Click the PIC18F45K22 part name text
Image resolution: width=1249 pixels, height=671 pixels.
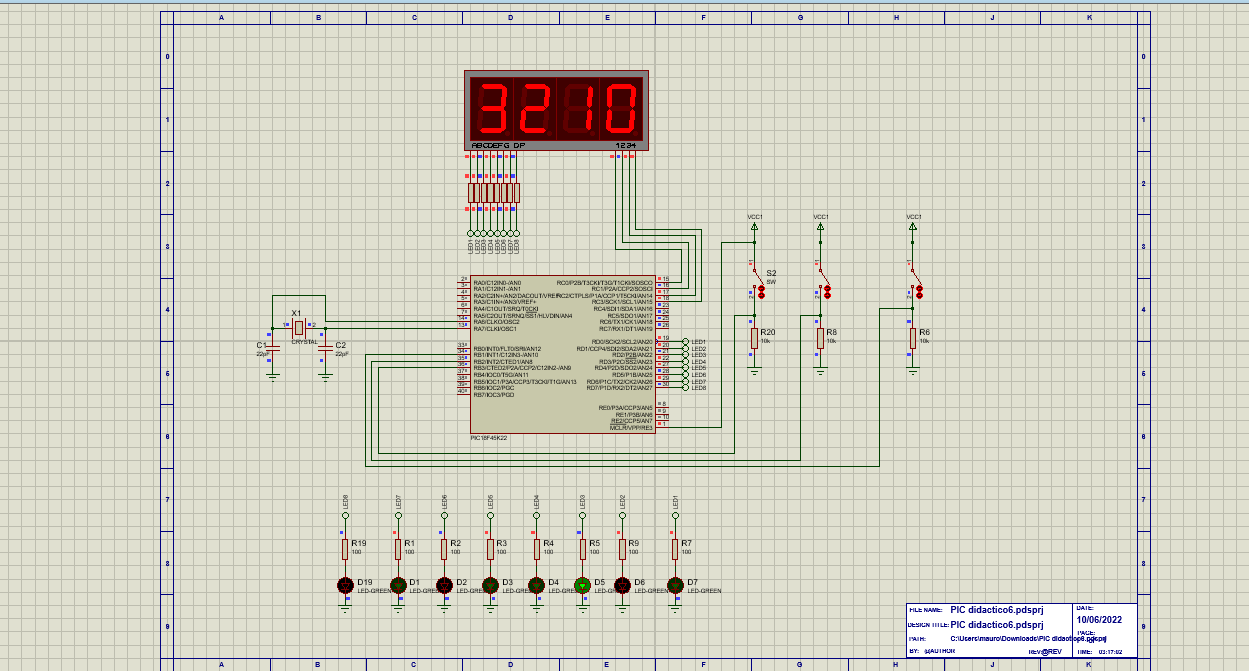[489, 438]
